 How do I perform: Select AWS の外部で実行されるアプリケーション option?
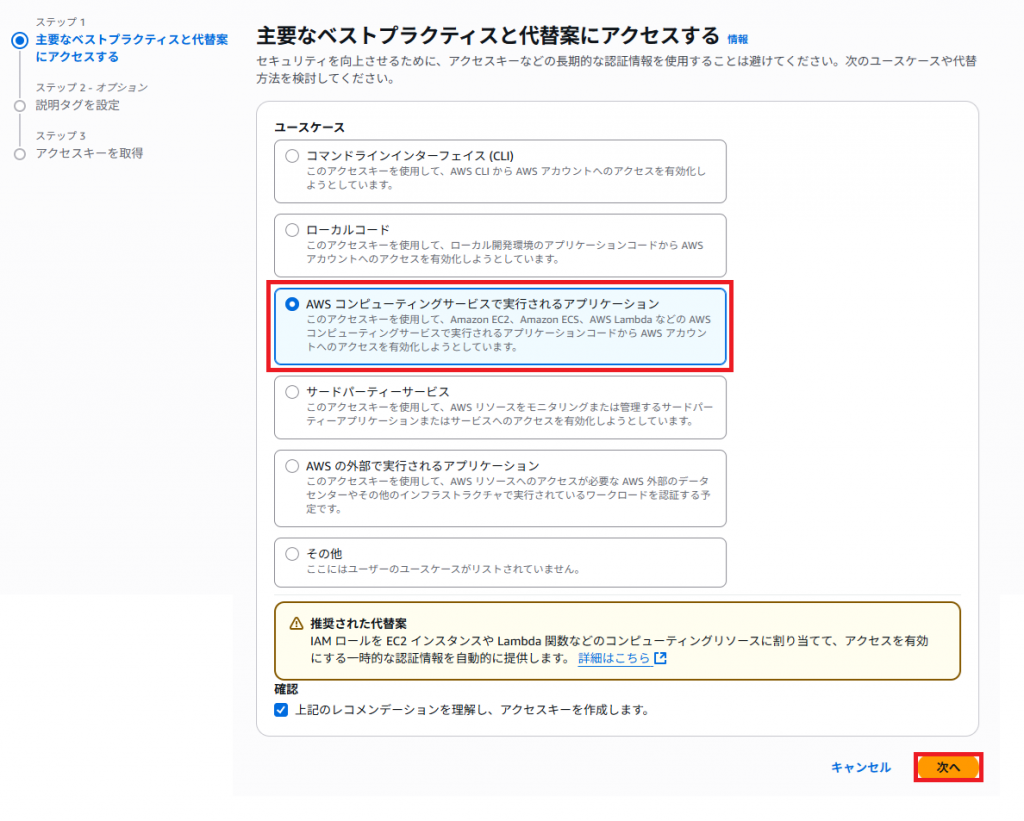point(292,466)
